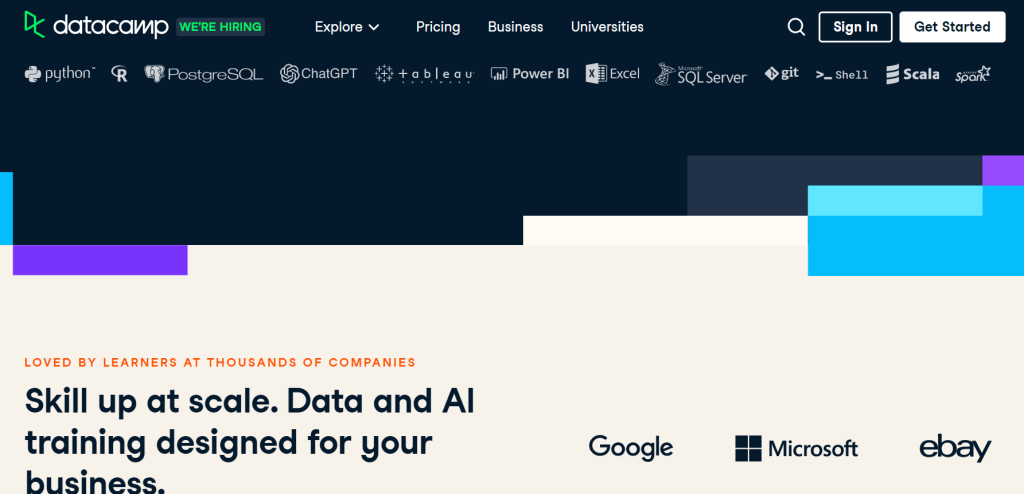Open the Universities navigation link
The height and width of the screenshot is (494, 1024).
(607, 27)
